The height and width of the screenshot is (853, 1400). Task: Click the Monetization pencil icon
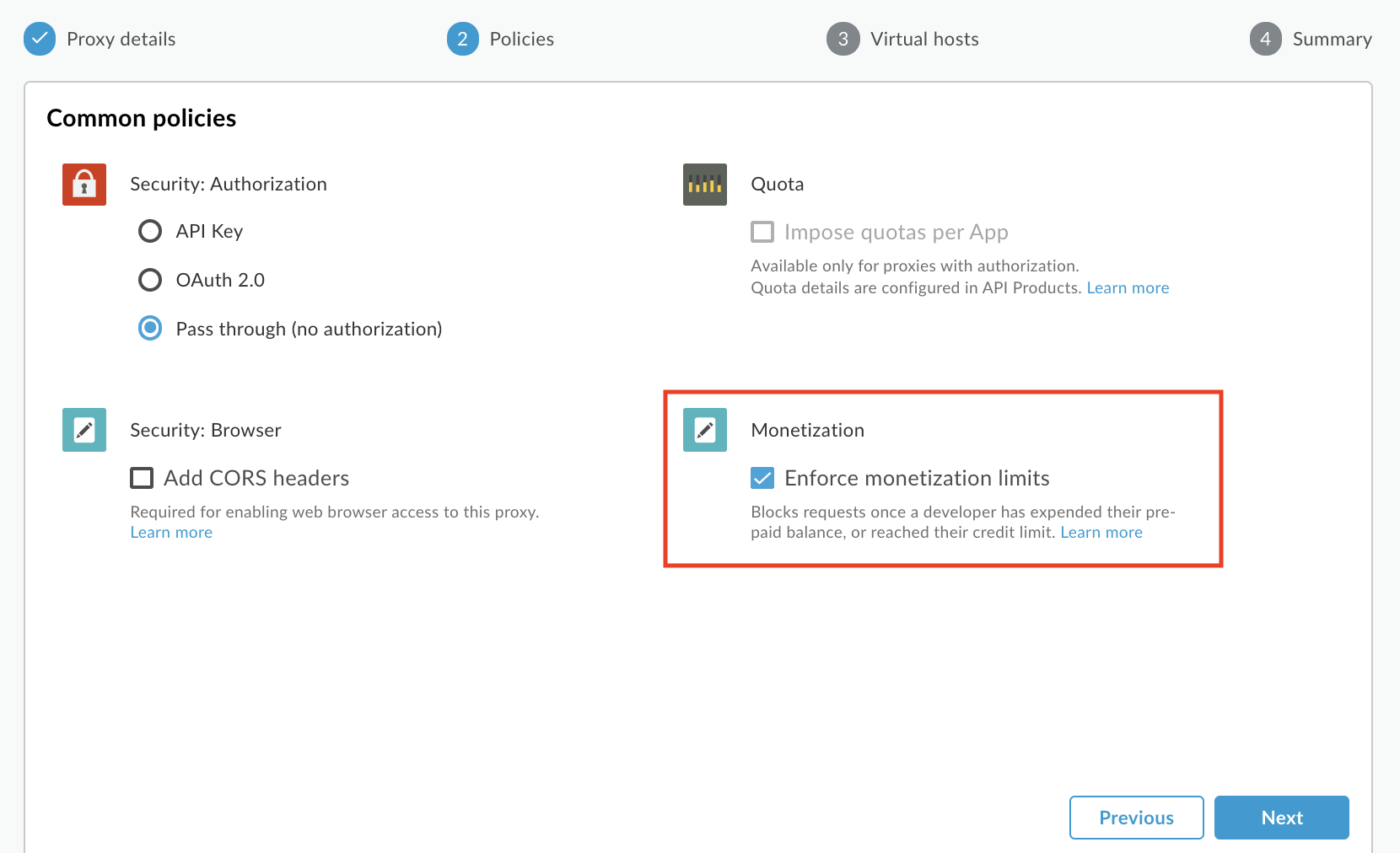704,430
